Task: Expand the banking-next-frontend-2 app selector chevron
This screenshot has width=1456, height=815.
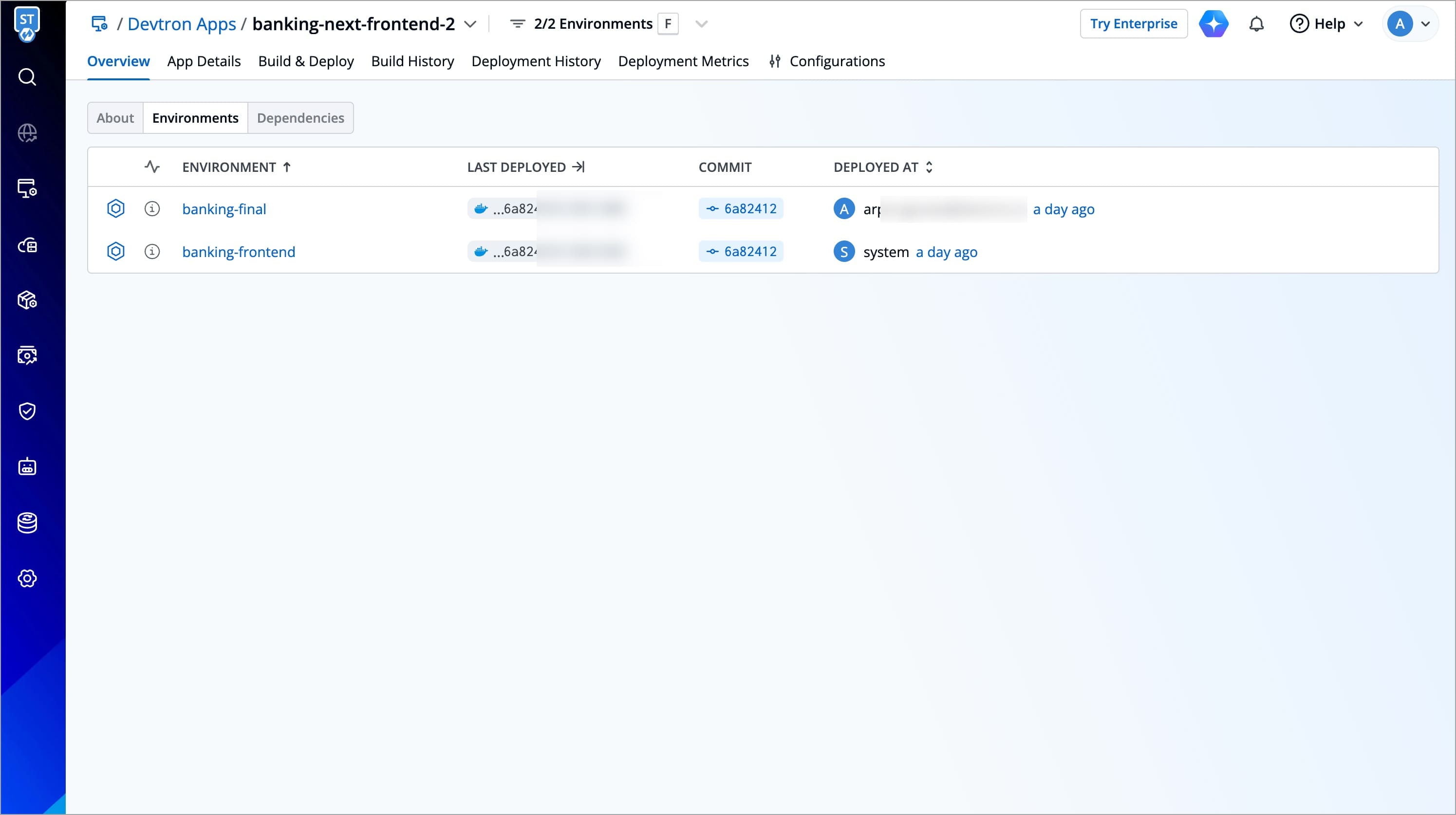Action: (470, 24)
